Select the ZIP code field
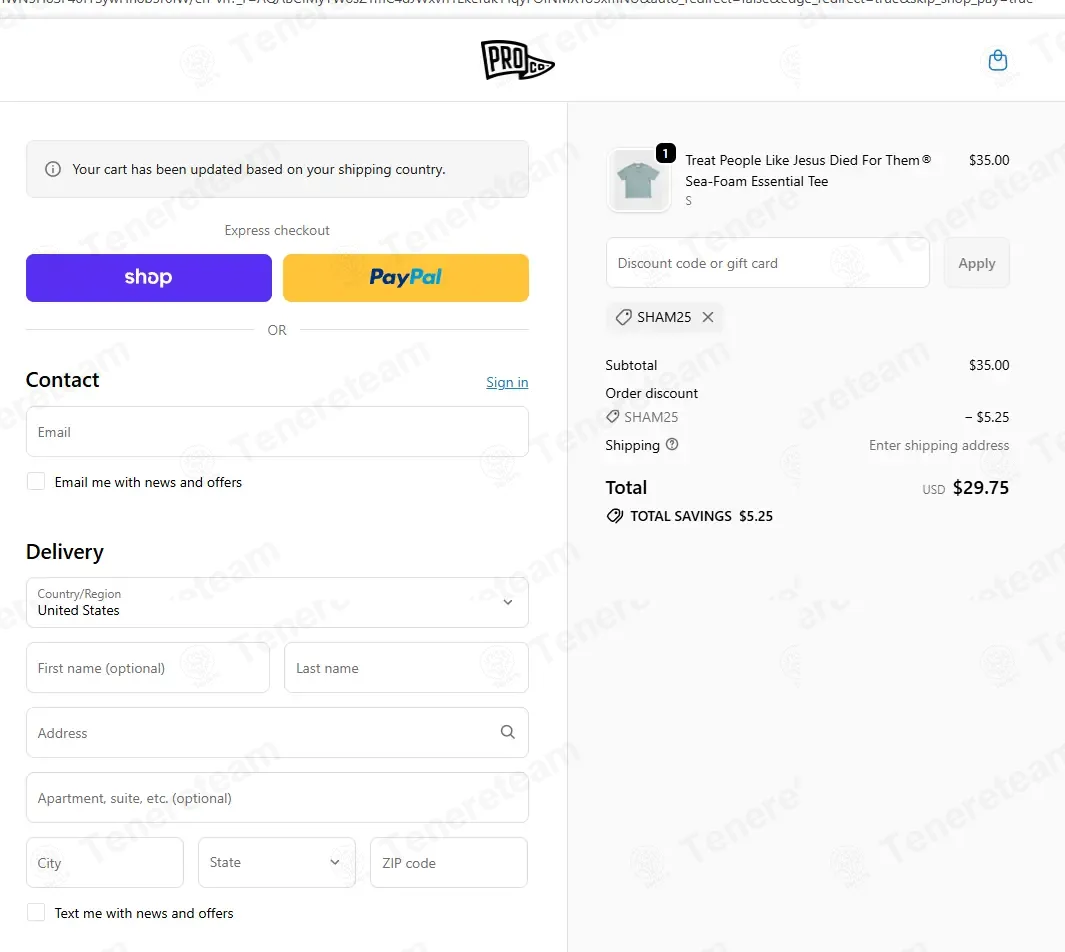The image size is (1065, 952). (449, 862)
